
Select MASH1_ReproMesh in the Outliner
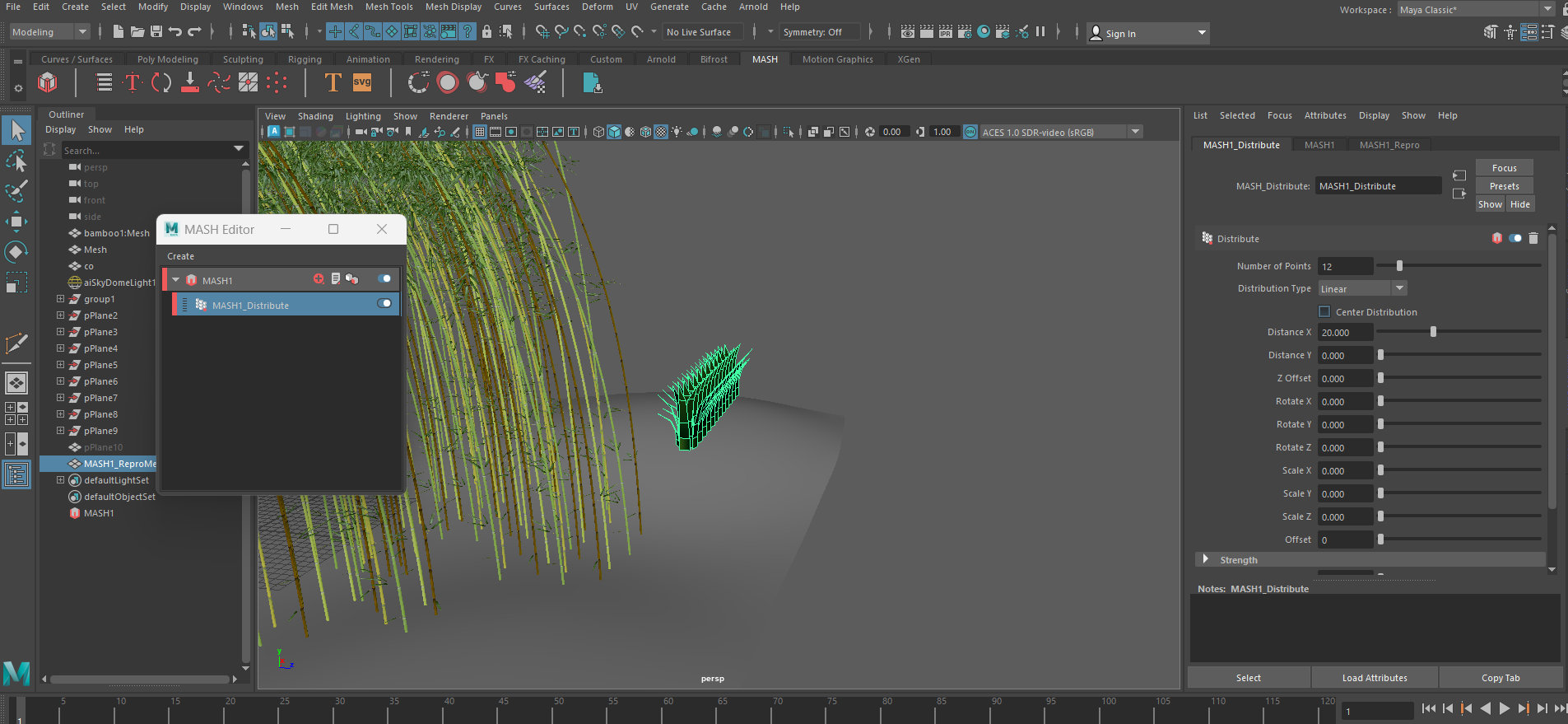(119, 464)
